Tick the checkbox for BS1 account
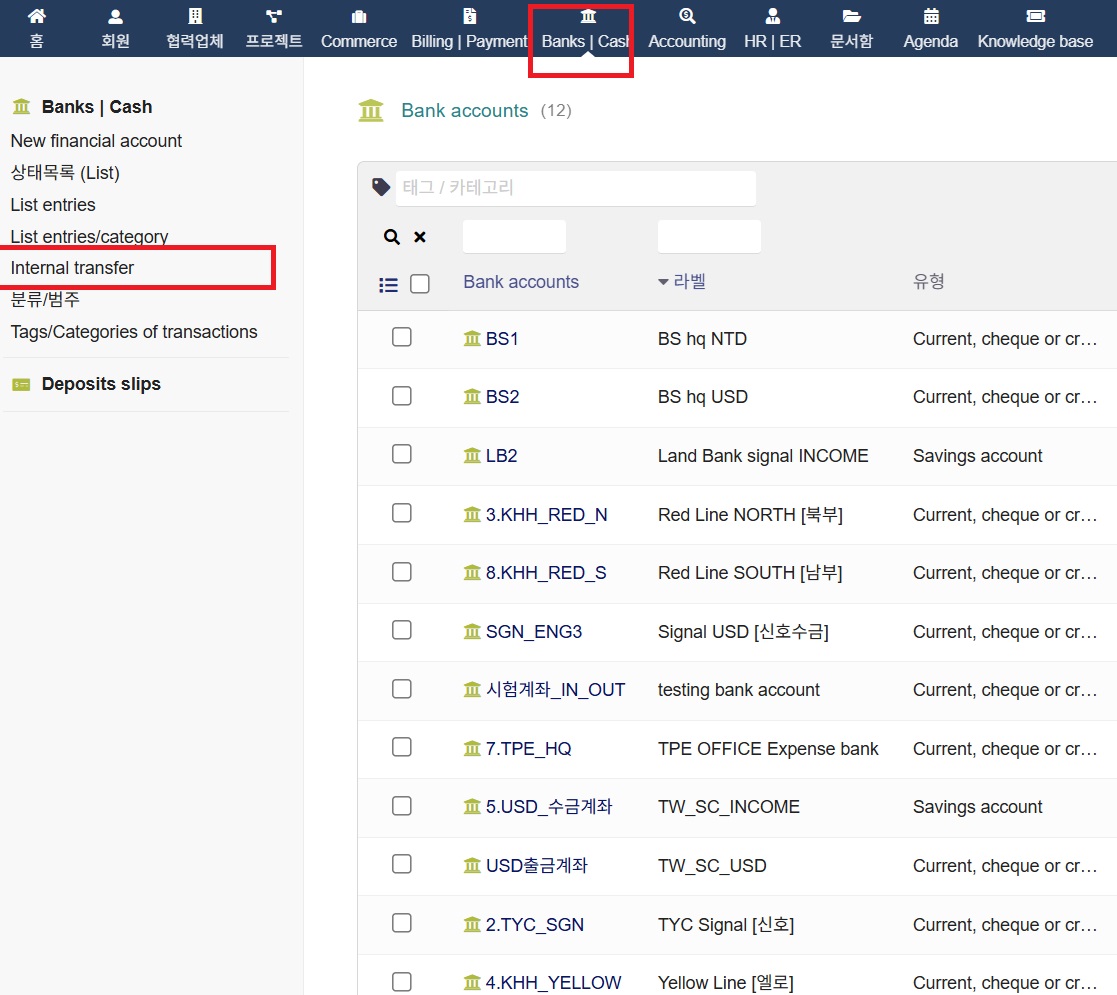Screen dimensions: 1117x995 click(402, 337)
